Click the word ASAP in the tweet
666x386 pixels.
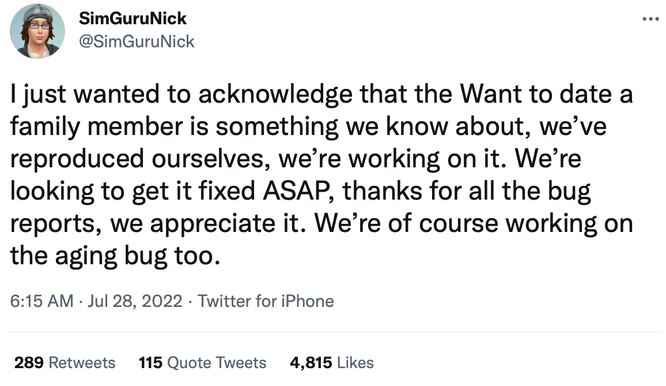point(295,191)
